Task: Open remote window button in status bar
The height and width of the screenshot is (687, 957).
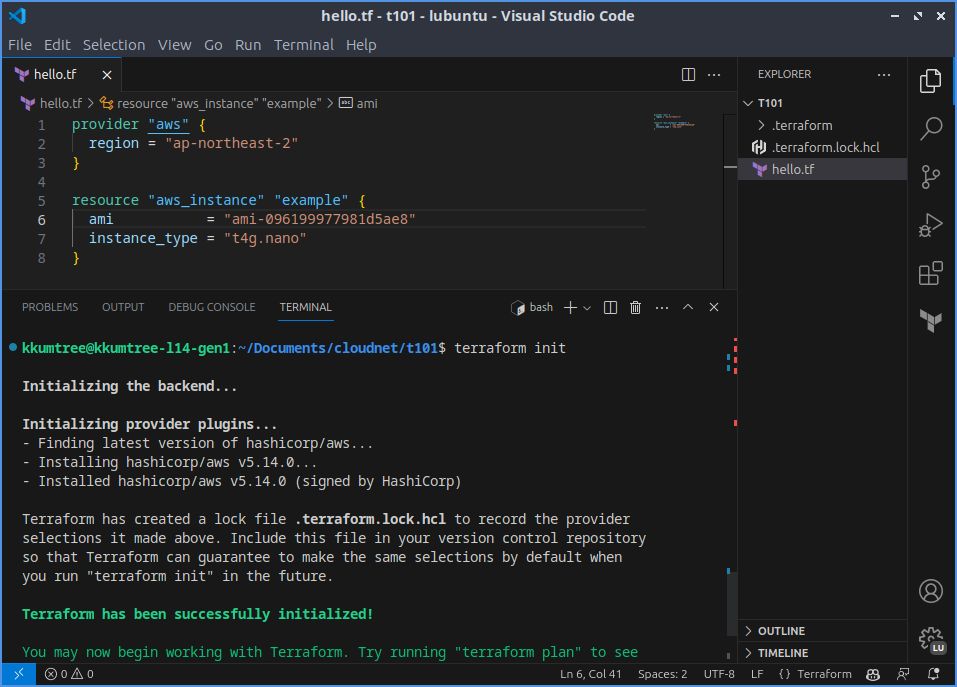Action: [x=19, y=674]
